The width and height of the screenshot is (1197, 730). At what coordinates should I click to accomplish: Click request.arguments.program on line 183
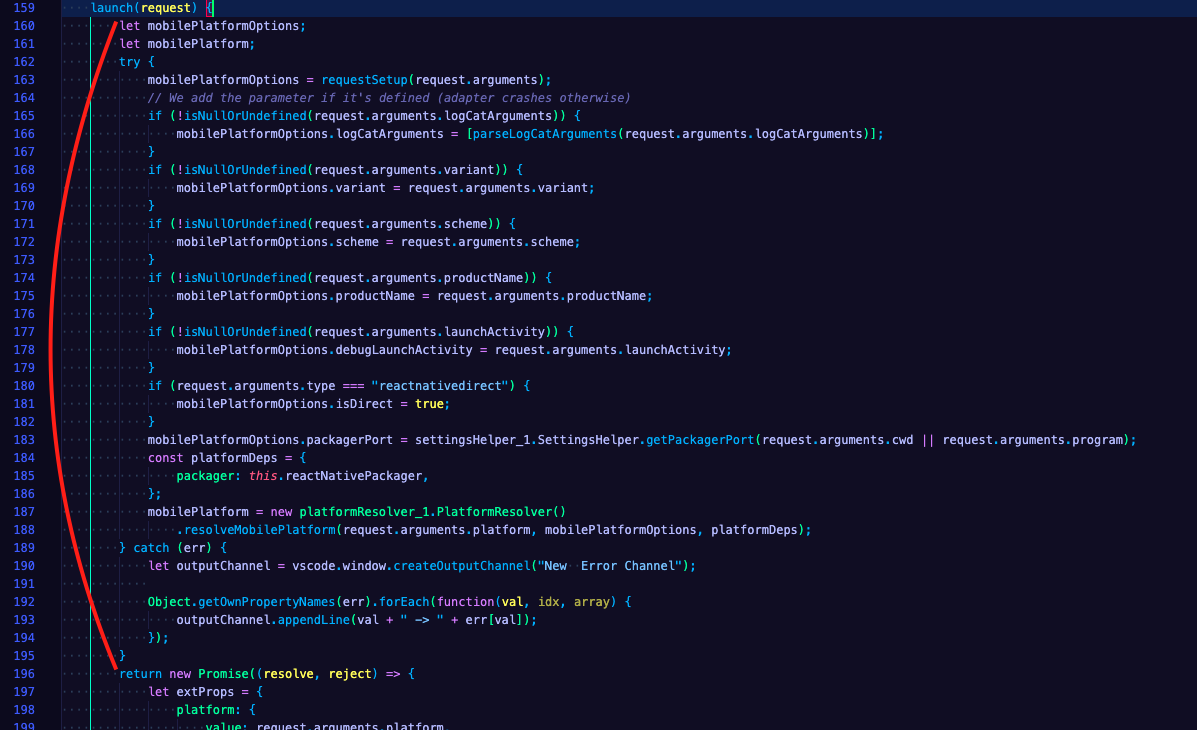point(1033,440)
